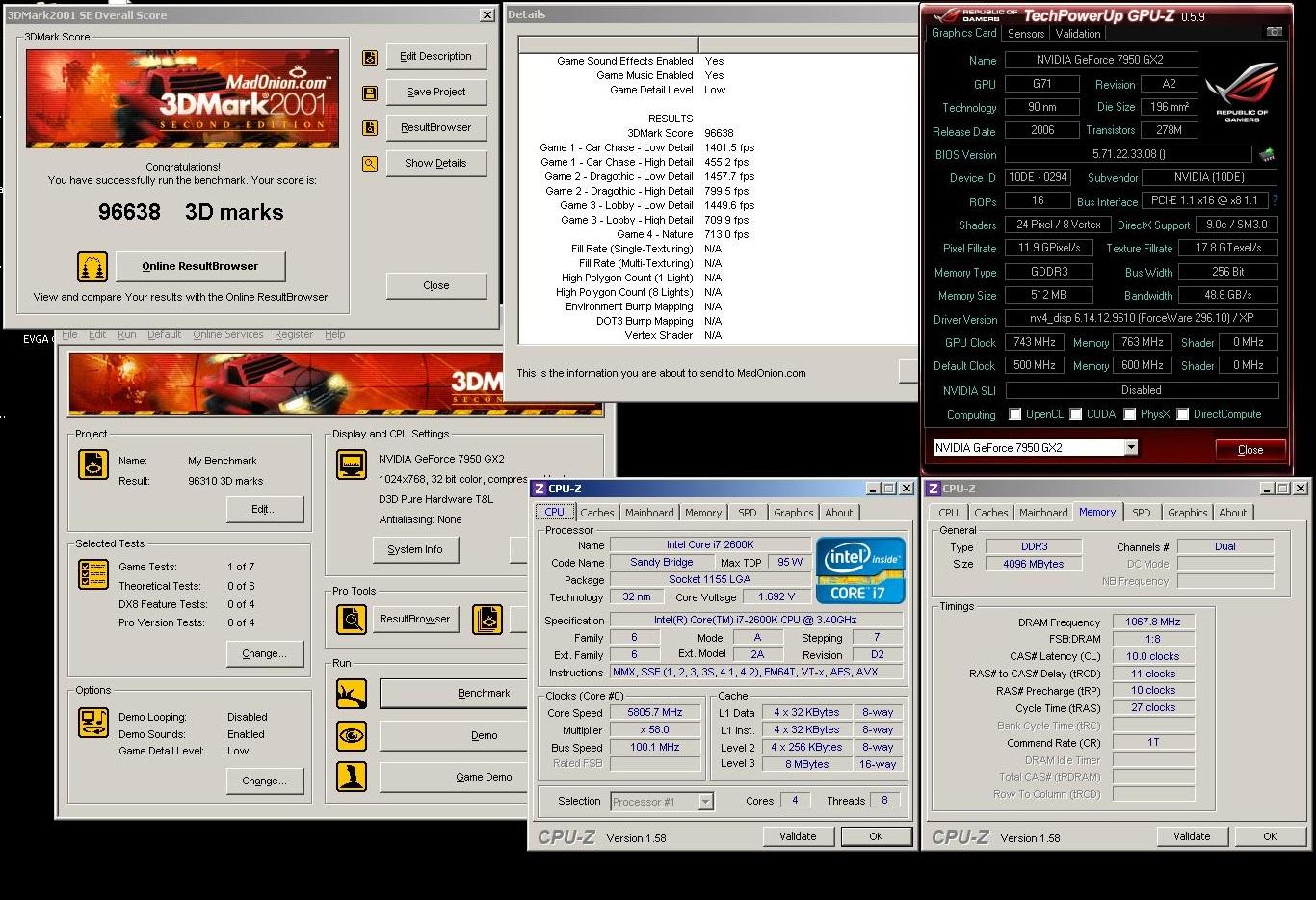The image size is (1316, 900).
Task: Click the Demo eye icon
Action: [352, 735]
